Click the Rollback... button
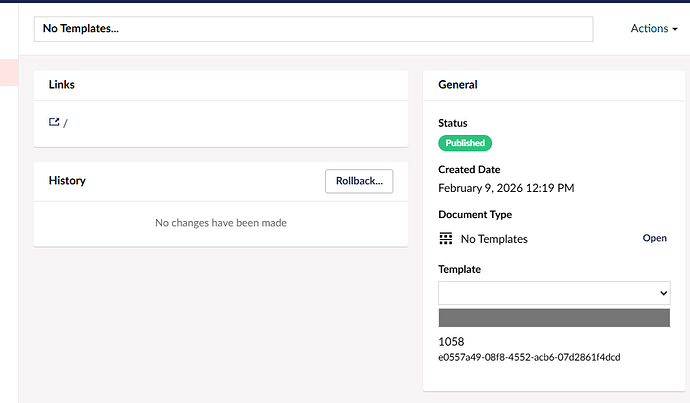The image size is (690, 403). pyautogui.click(x=359, y=181)
